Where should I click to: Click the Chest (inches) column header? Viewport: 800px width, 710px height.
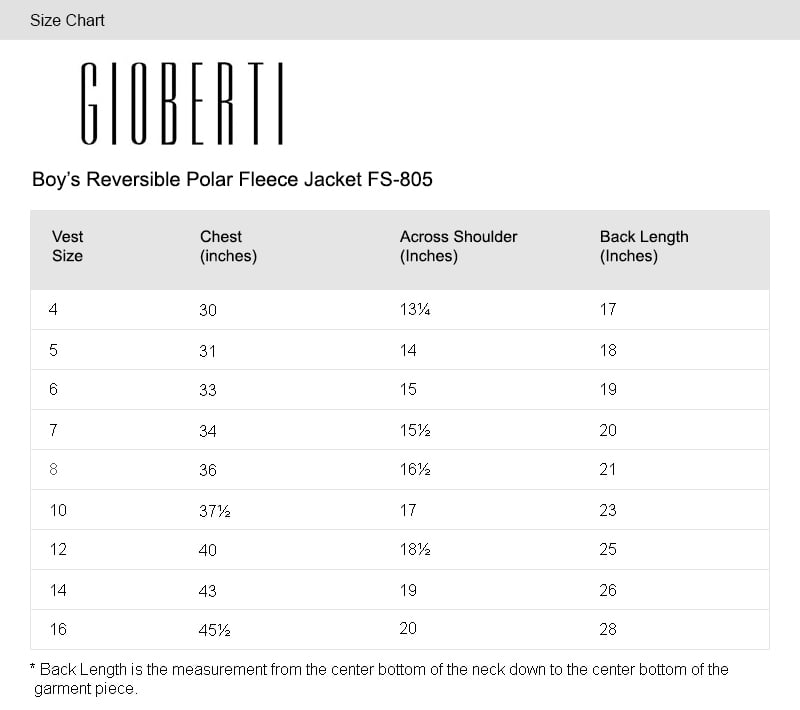[x=228, y=246]
